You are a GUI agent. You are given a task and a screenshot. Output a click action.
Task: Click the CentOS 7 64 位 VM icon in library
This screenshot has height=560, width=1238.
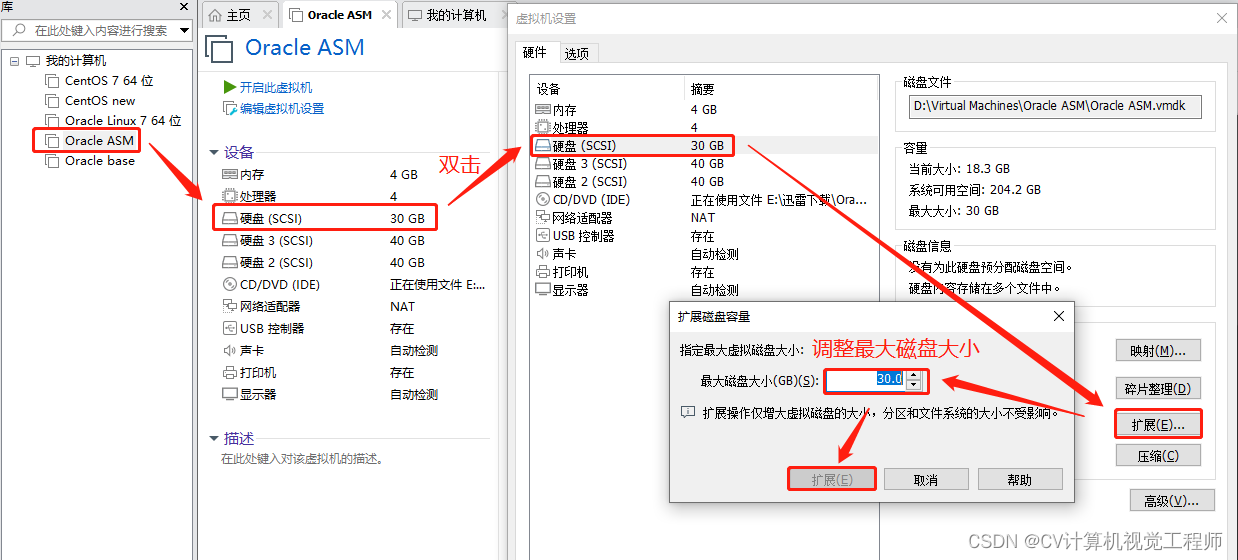point(52,81)
